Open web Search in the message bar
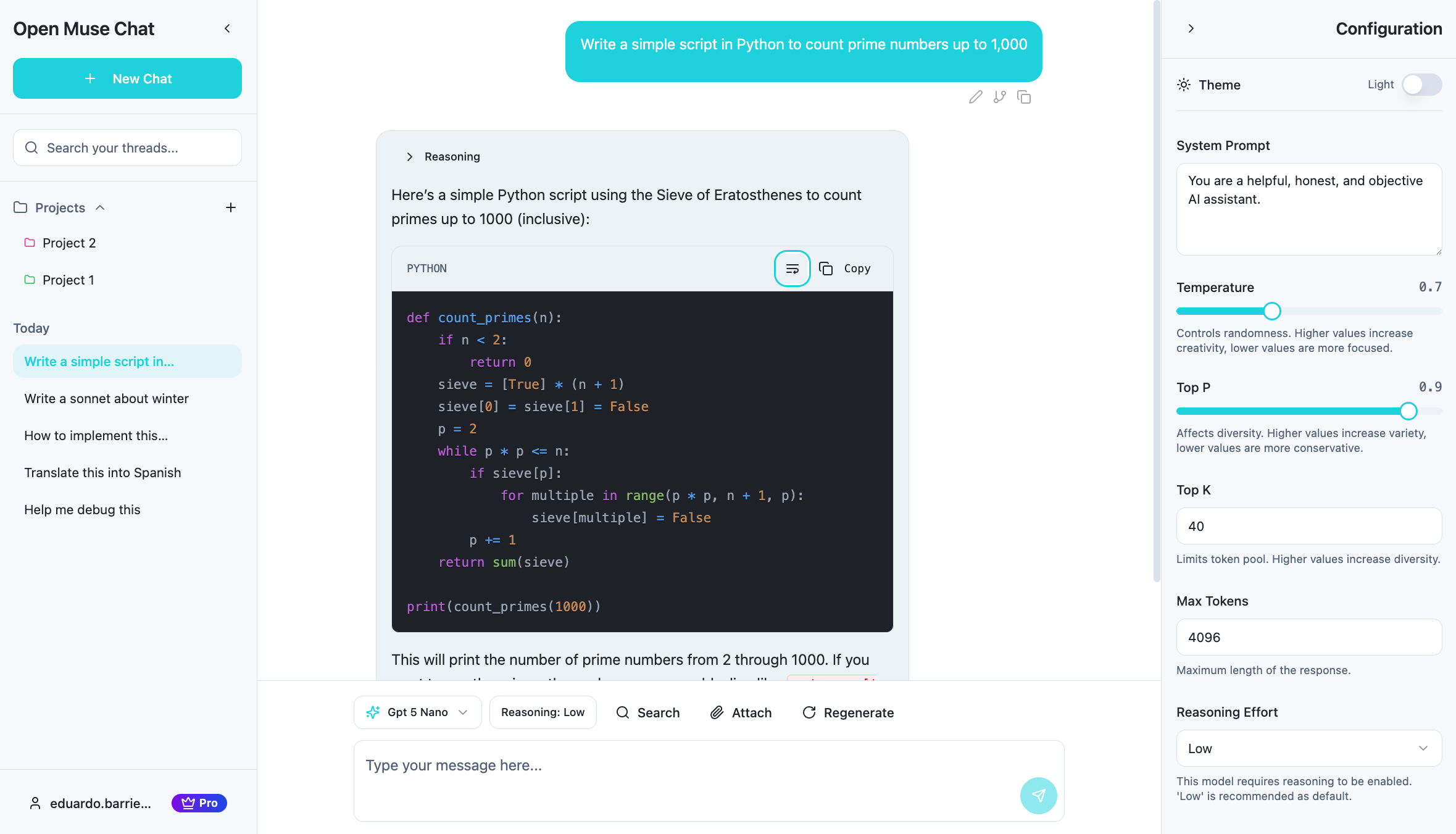1456x834 pixels. click(x=648, y=712)
